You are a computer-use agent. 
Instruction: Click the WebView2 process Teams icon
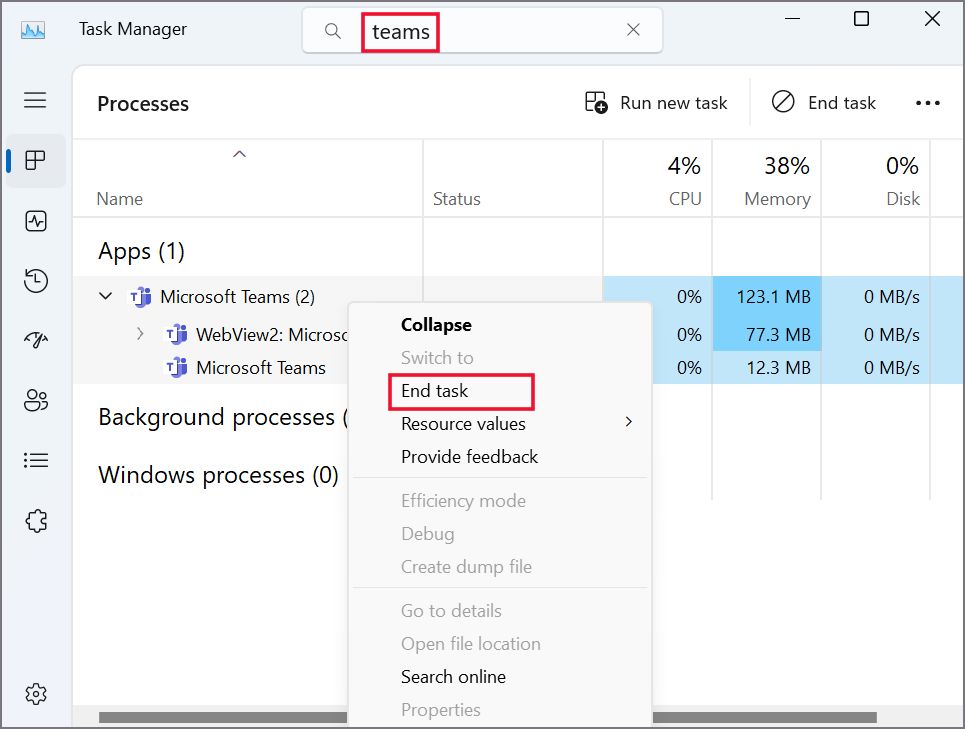click(177, 335)
